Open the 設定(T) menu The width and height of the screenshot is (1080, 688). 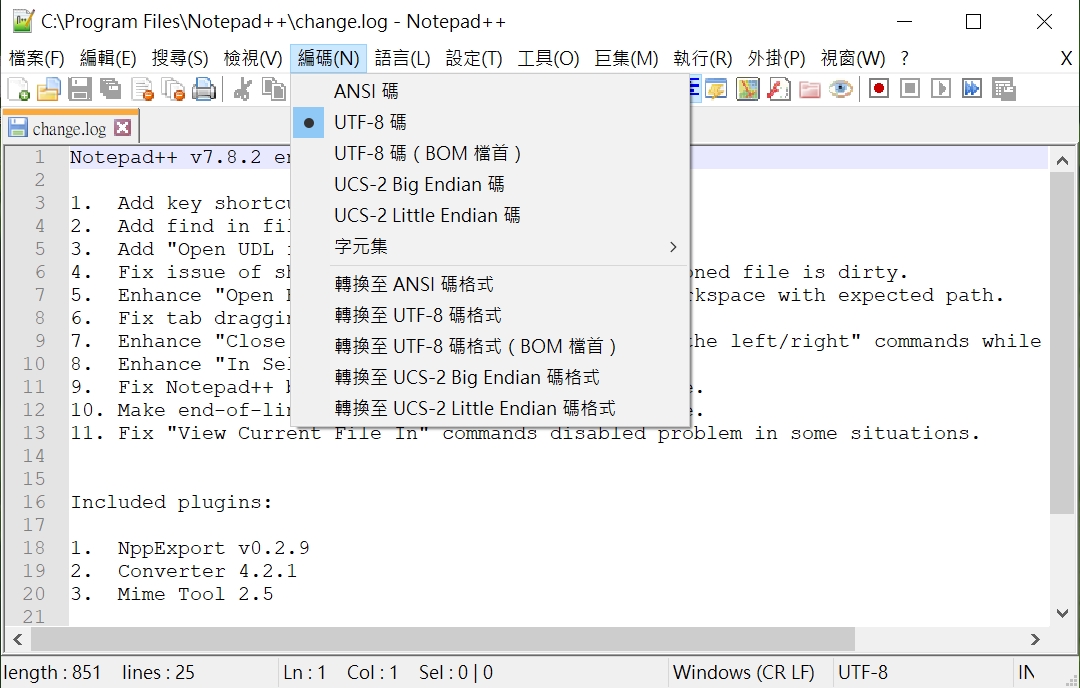pos(474,59)
